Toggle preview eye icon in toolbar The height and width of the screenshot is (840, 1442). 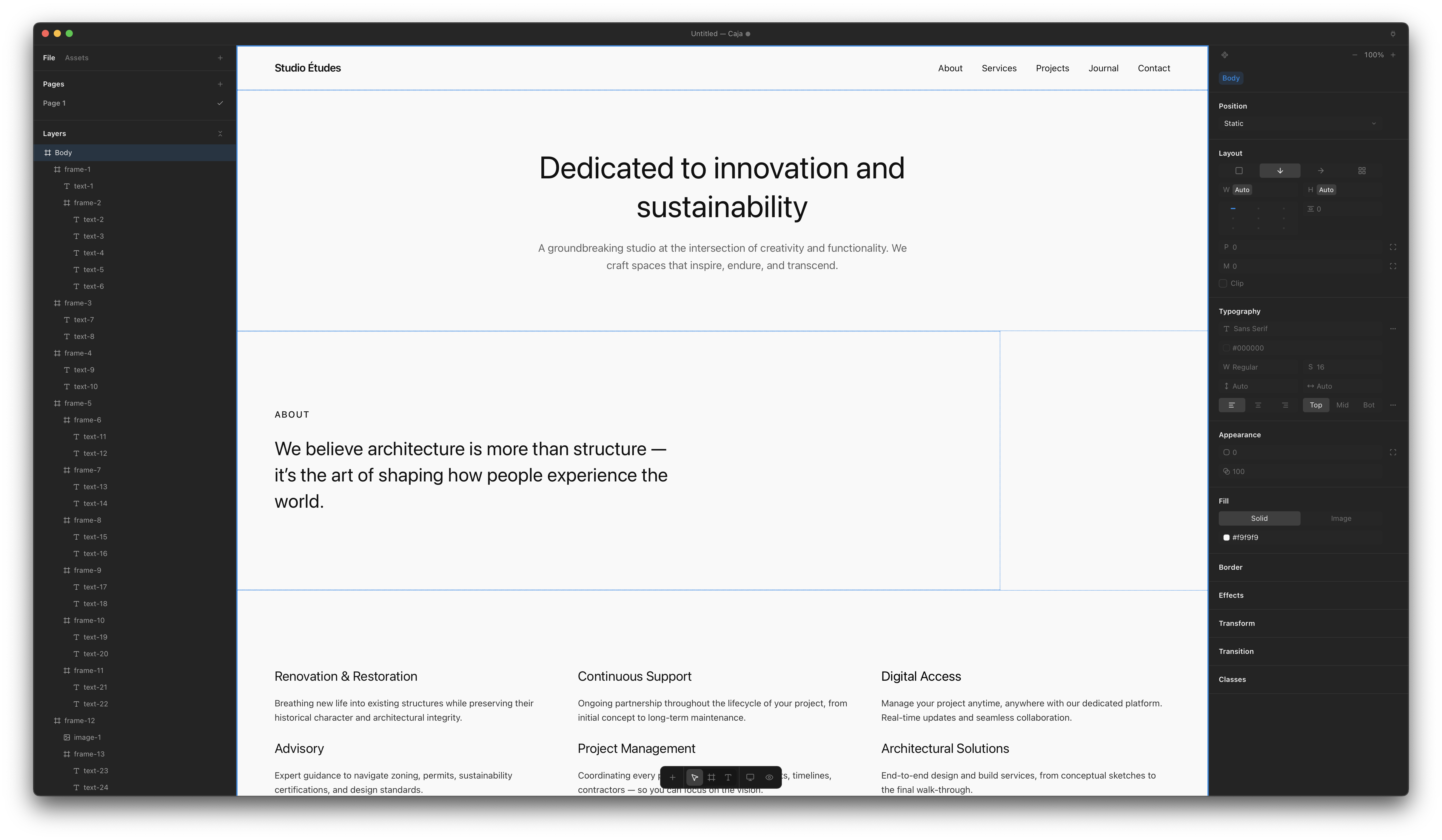[x=769, y=777]
